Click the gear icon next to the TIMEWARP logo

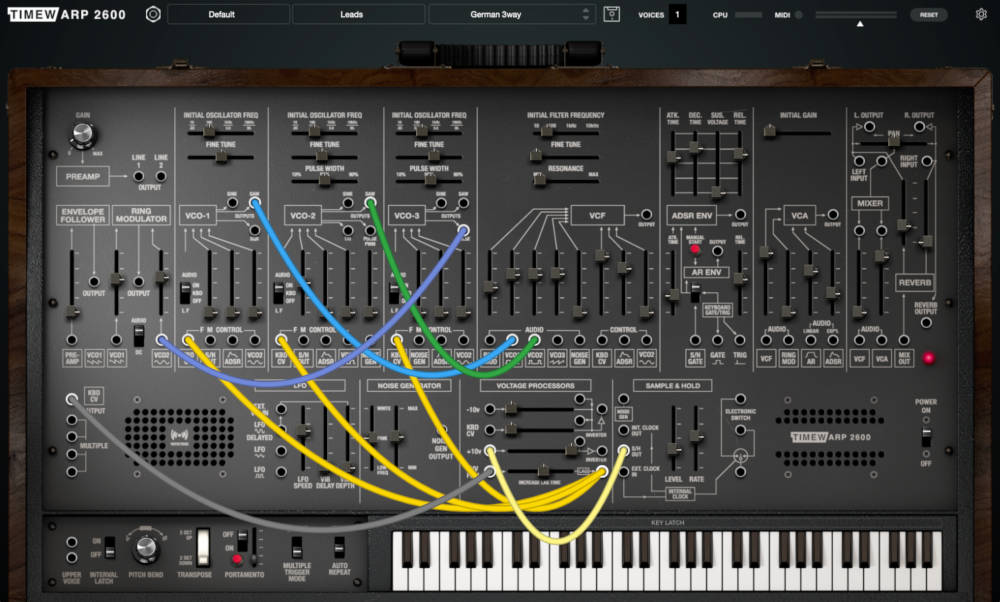(153, 13)
